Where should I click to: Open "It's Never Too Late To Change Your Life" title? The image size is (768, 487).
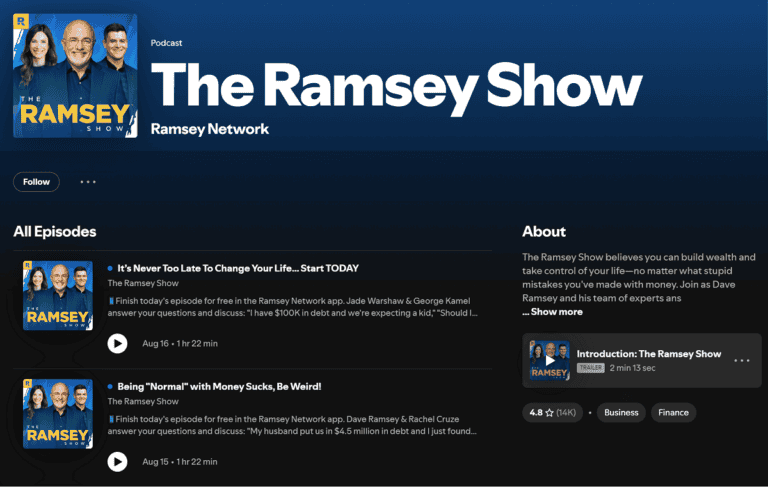(238, 268)
